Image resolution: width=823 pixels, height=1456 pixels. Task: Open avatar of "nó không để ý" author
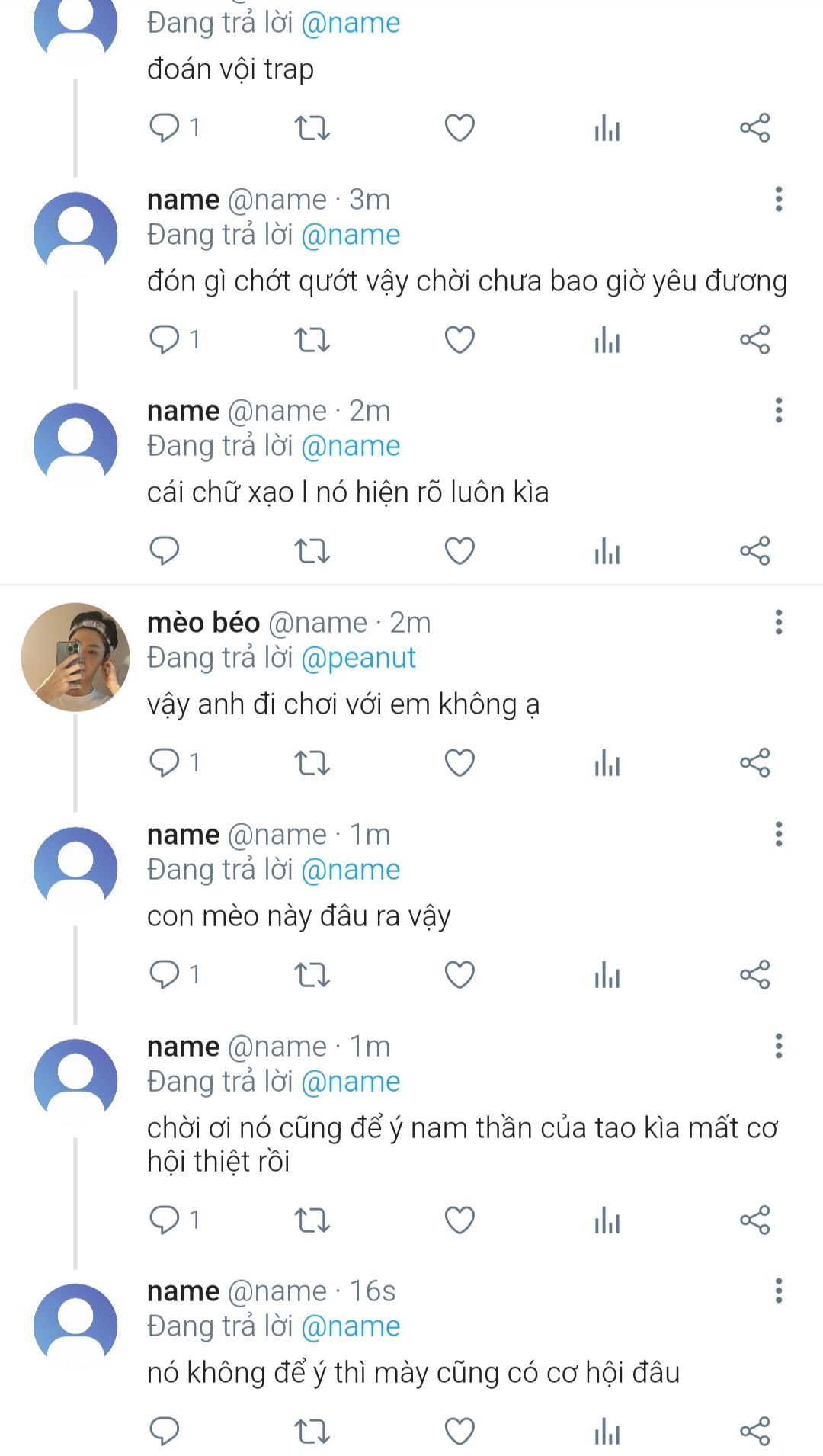(x=75, y=1326)
